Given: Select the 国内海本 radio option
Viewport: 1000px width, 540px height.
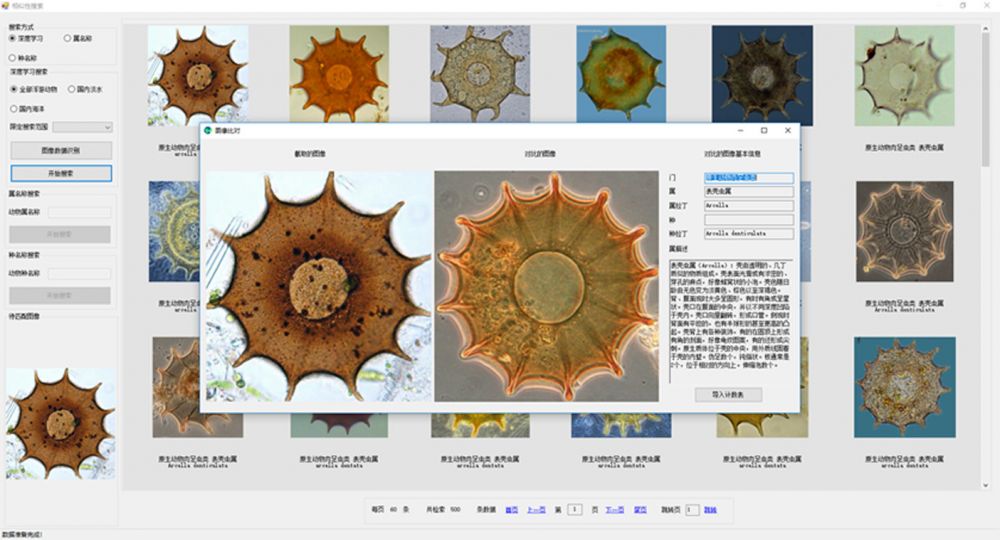Looking at the screenshot, I should (13, 108).
